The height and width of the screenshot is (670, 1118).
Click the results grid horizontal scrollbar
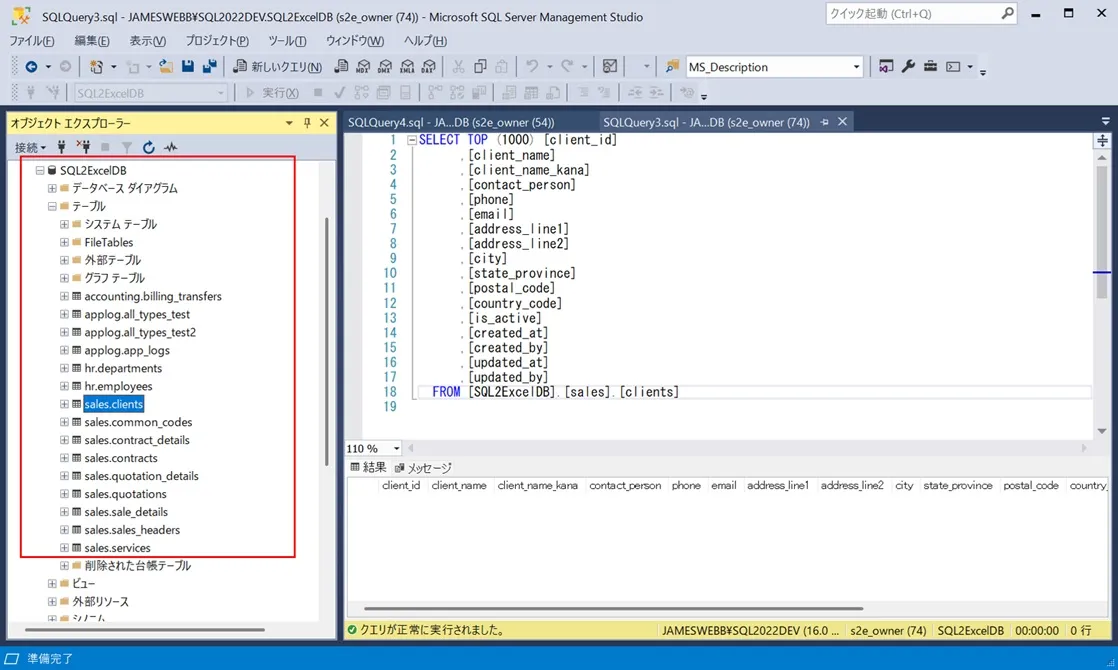(x=613, y=609)
